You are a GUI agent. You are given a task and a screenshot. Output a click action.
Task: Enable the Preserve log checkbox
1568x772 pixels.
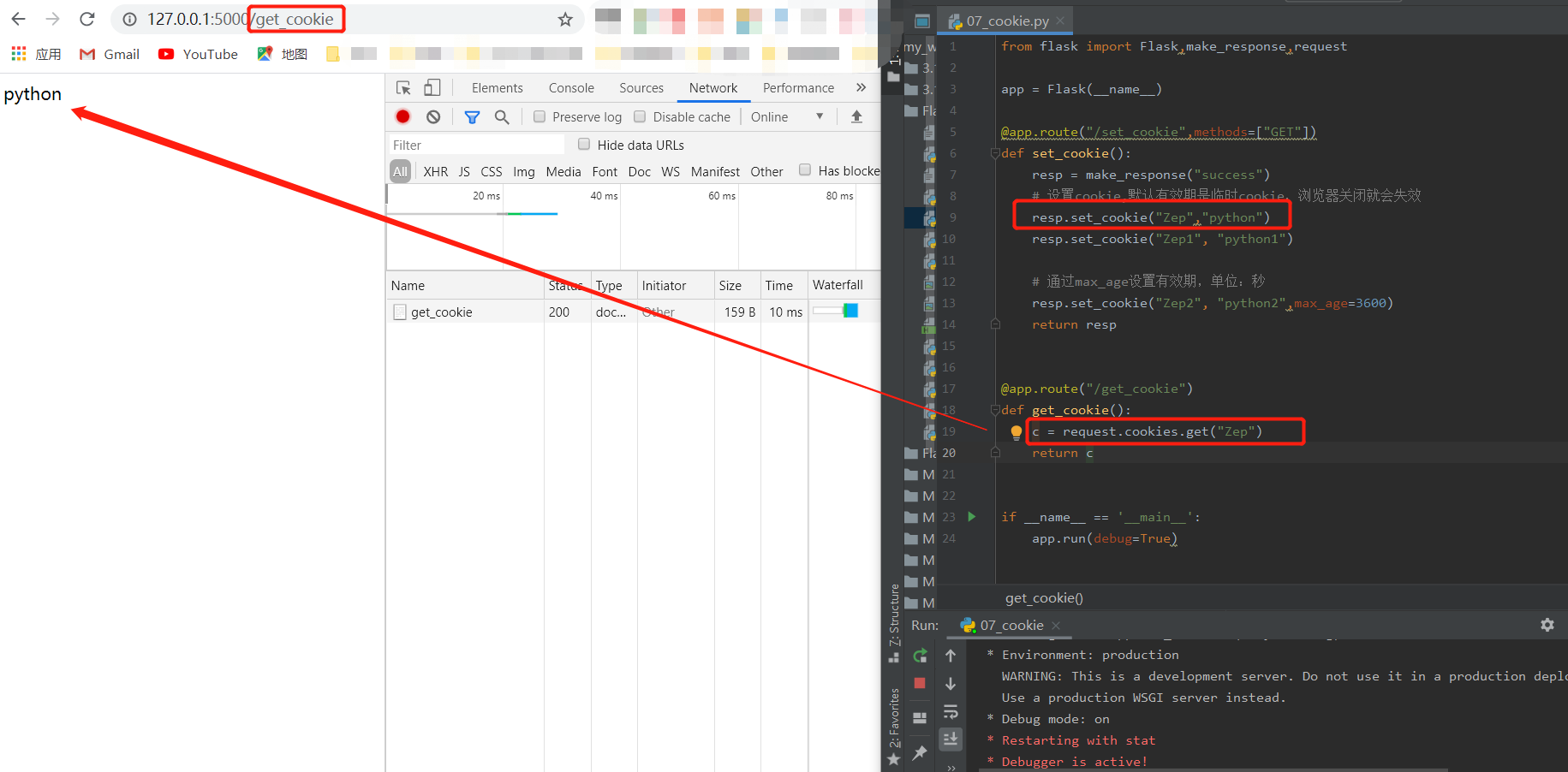(540, 116)
